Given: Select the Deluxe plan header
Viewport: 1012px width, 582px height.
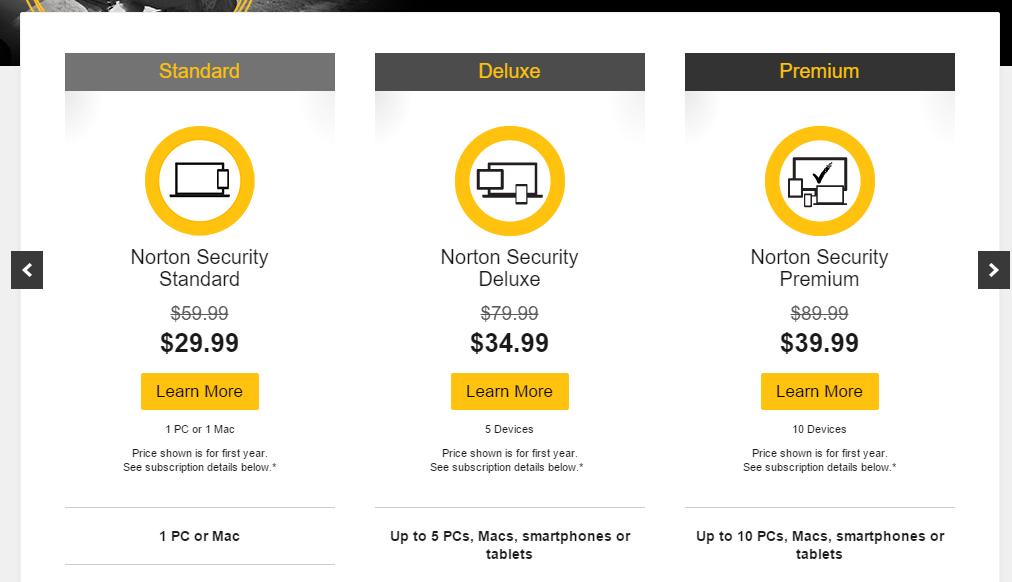Looking at the screenshot, I should (510, 72).
